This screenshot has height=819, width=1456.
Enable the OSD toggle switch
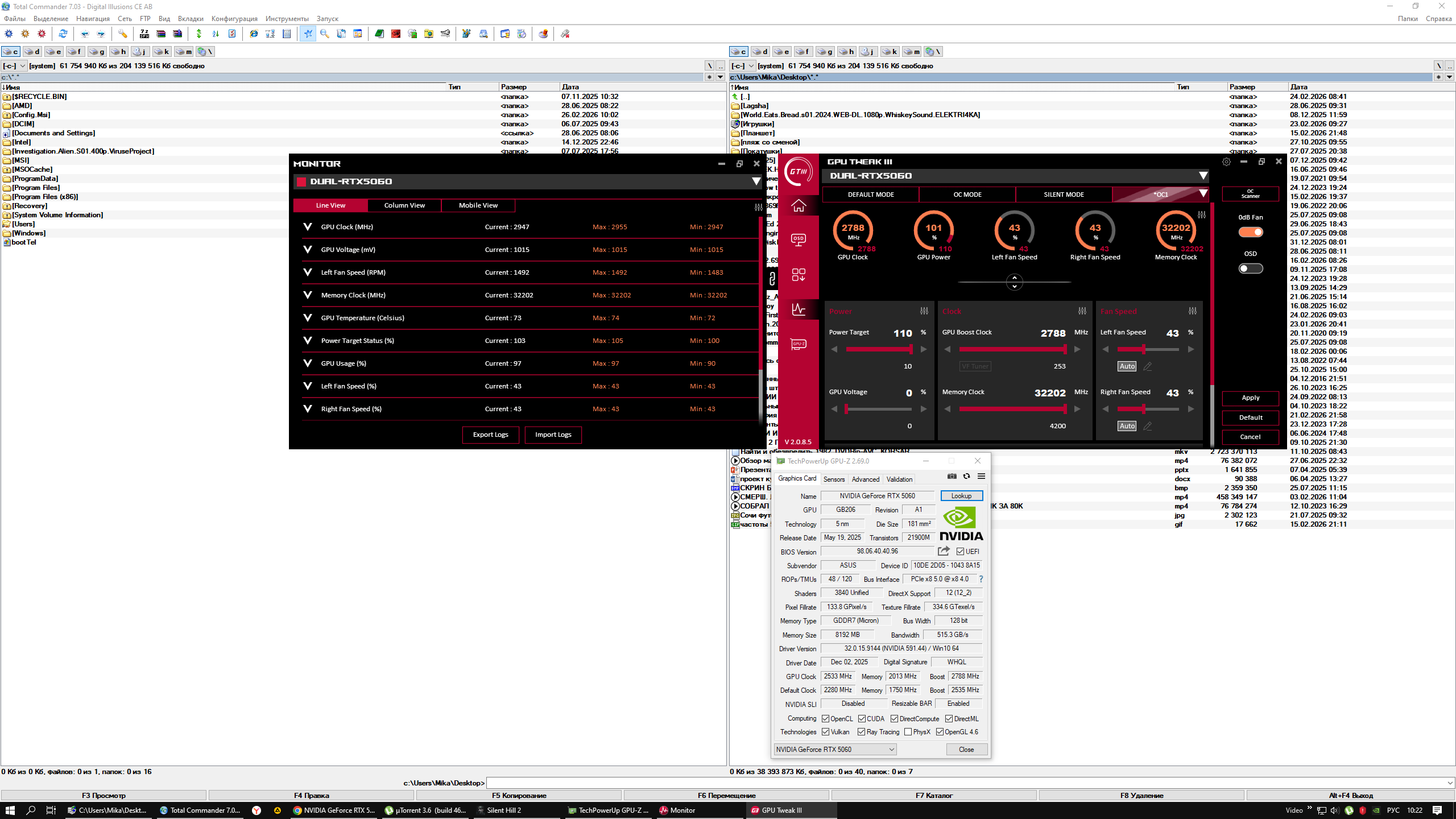(x=1251, y=268)
